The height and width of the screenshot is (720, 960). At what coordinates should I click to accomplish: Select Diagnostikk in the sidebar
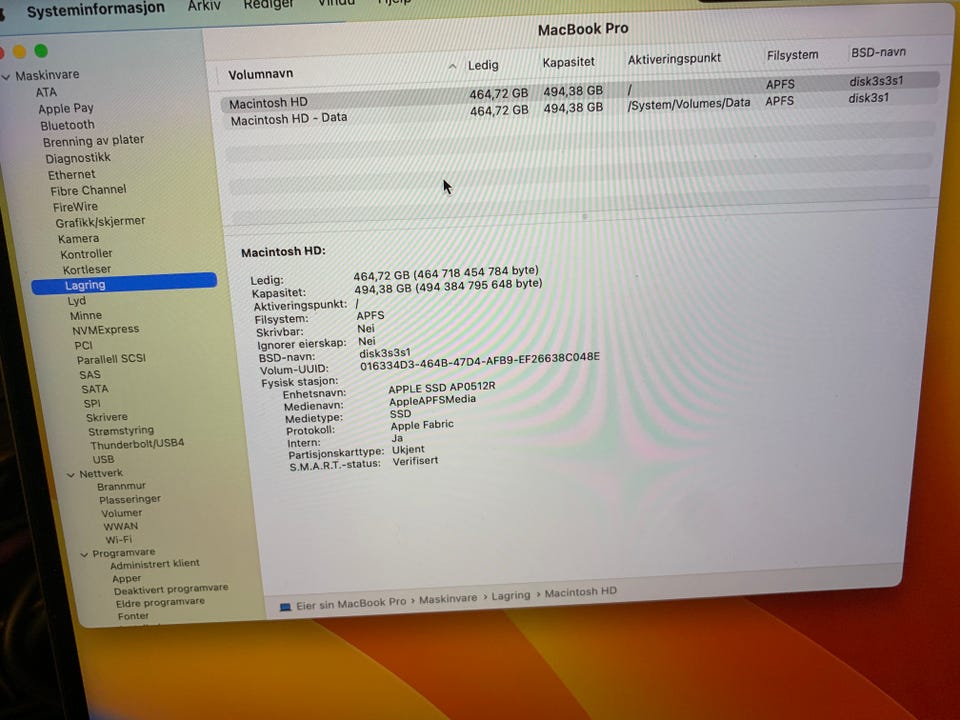[x=78, y=158]
